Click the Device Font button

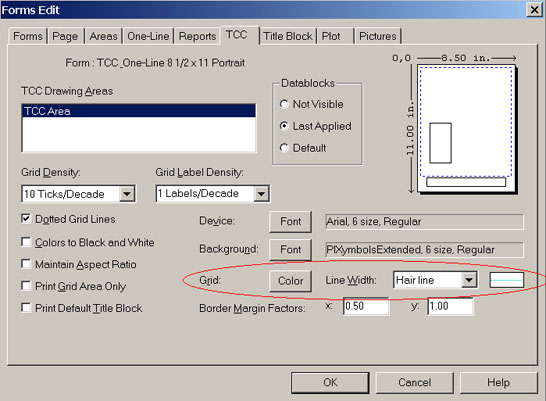[290, 221]
